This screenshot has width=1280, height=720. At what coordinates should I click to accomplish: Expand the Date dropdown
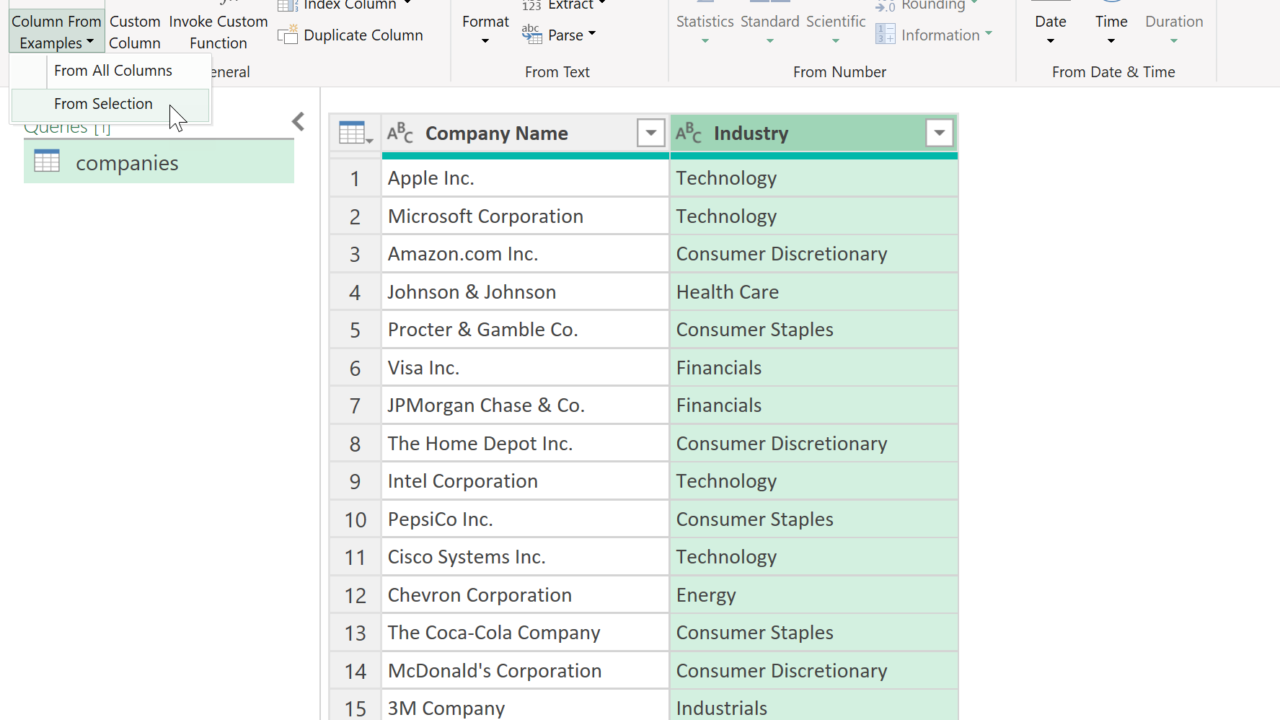tap(1050, 30)
